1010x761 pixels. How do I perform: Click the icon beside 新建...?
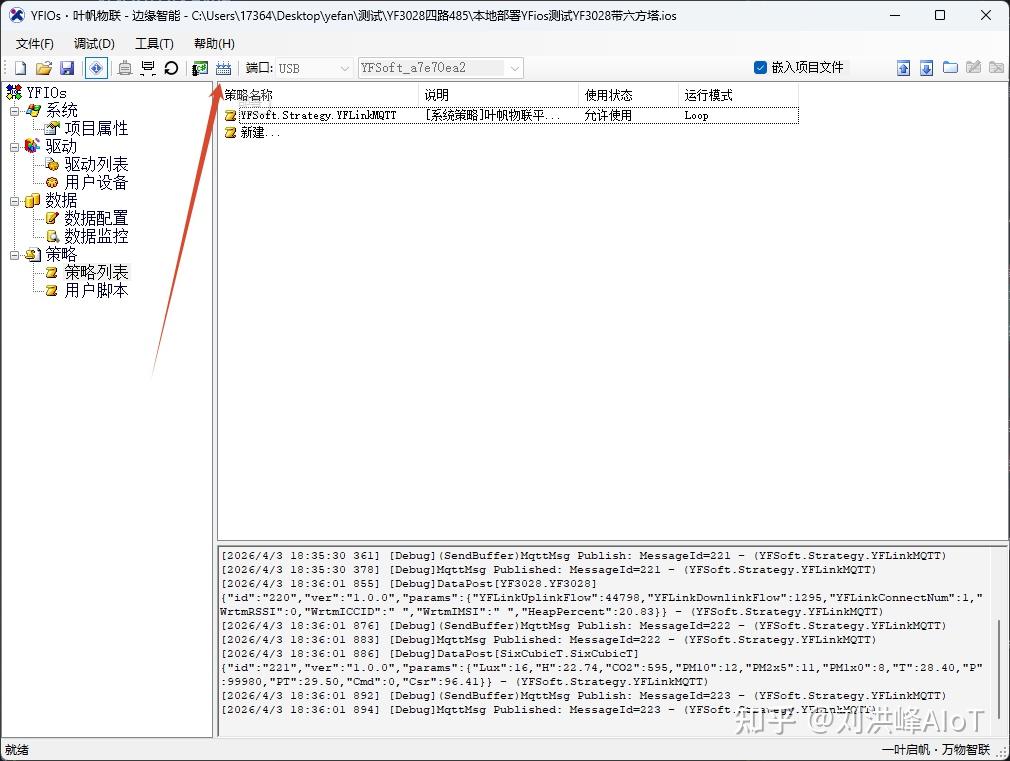click(x=231, y=133)
